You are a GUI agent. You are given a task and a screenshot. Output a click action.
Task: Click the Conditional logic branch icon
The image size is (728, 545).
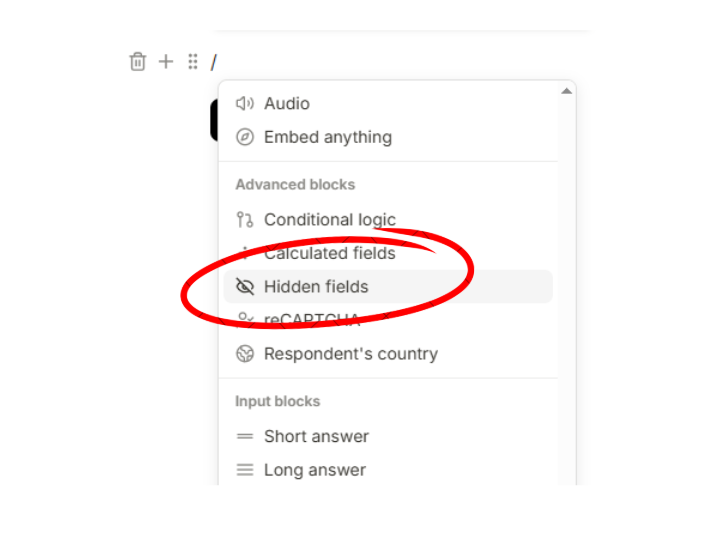[245, 220]
